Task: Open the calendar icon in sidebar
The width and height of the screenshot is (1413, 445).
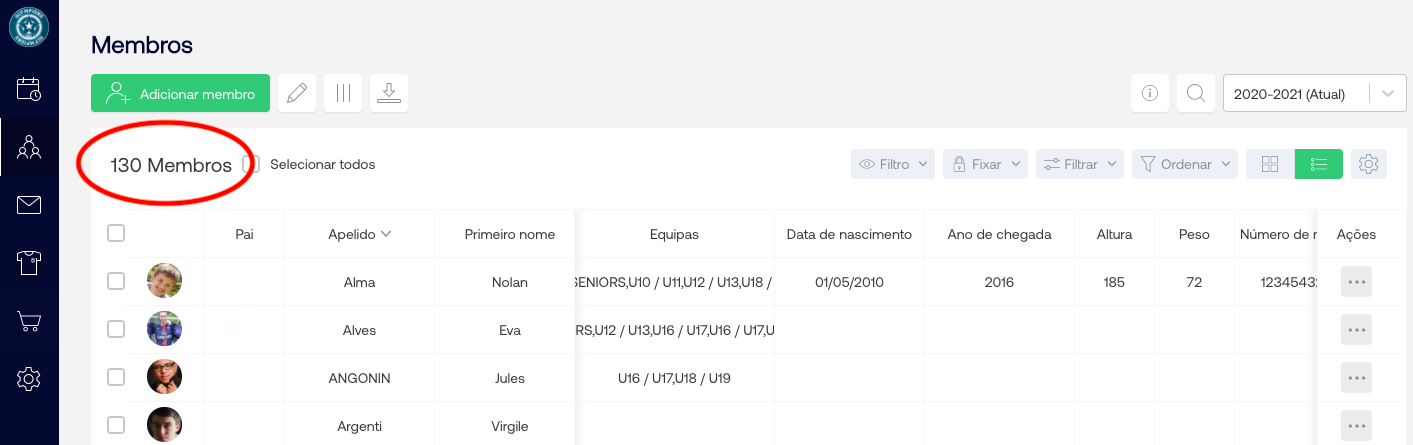Action: (x=29, y=88)
